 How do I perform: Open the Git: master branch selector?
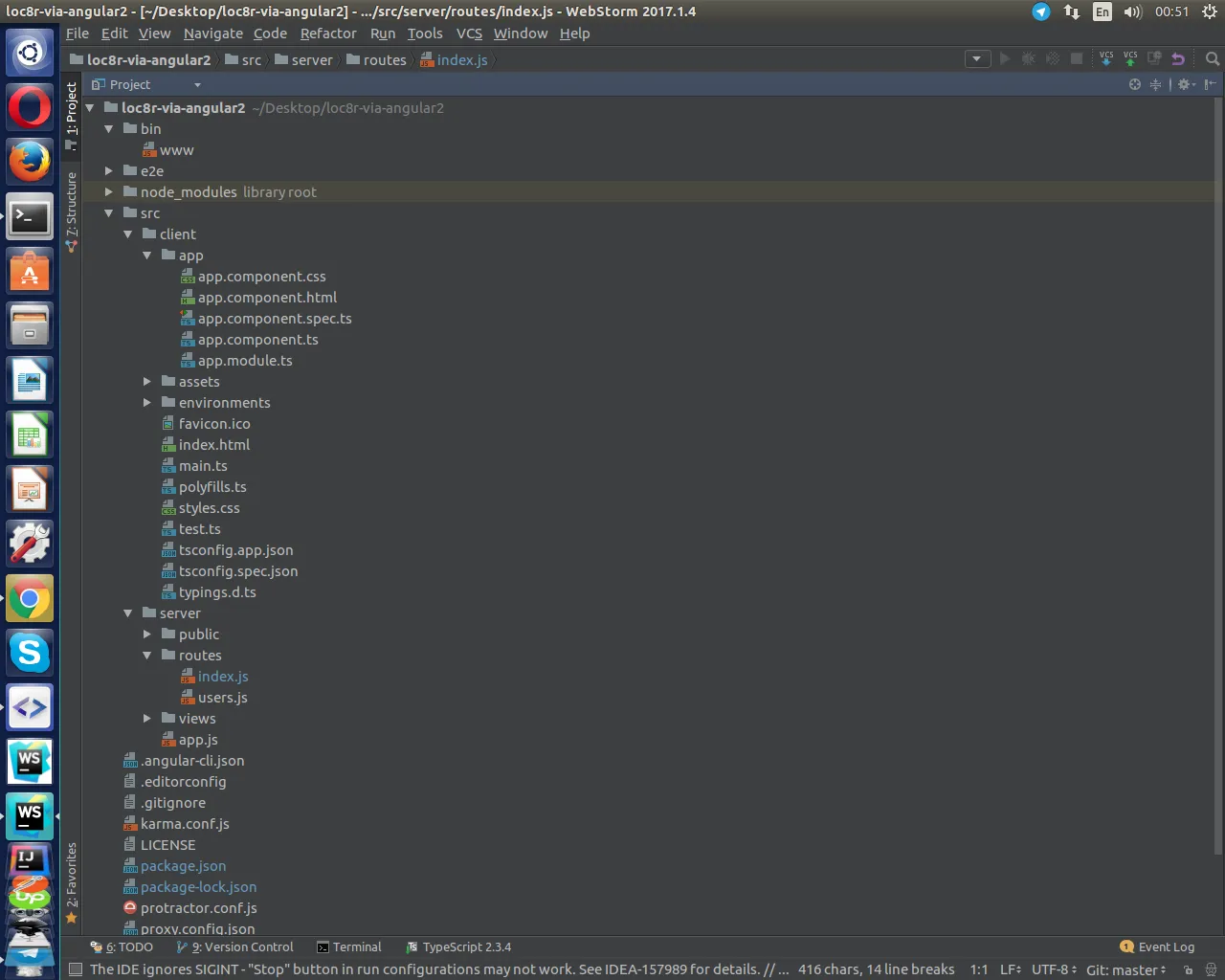pos(1125,969)
